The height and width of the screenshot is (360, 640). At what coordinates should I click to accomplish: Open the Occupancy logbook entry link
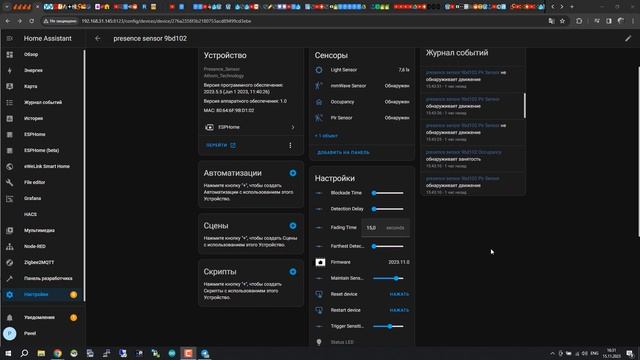464,152
